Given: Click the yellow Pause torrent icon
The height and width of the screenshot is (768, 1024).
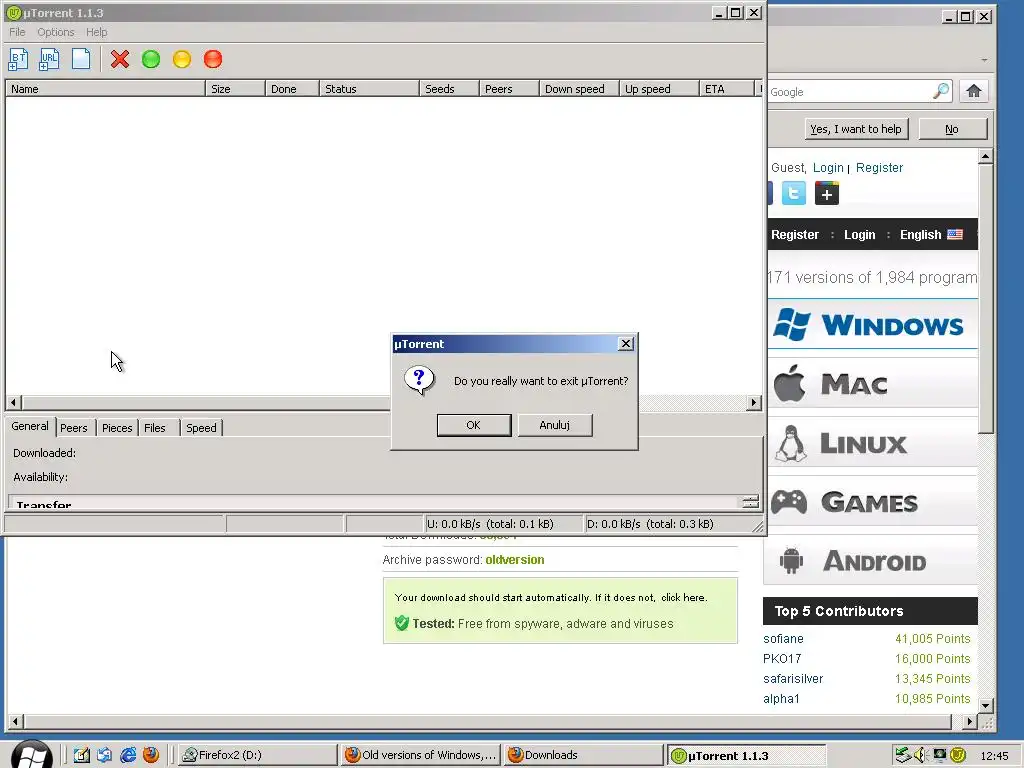Looking at the screenshot, I should pos(182,59).
